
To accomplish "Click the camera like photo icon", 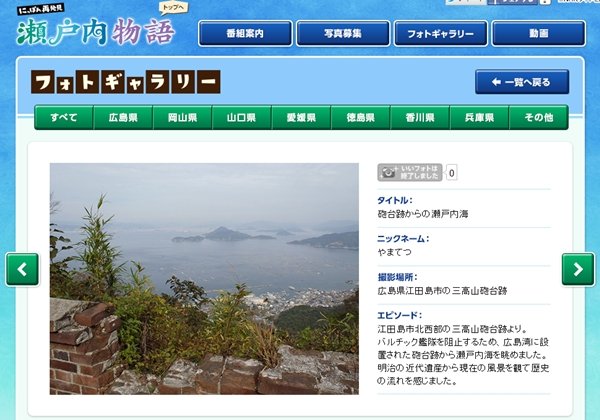I will 410,172.
